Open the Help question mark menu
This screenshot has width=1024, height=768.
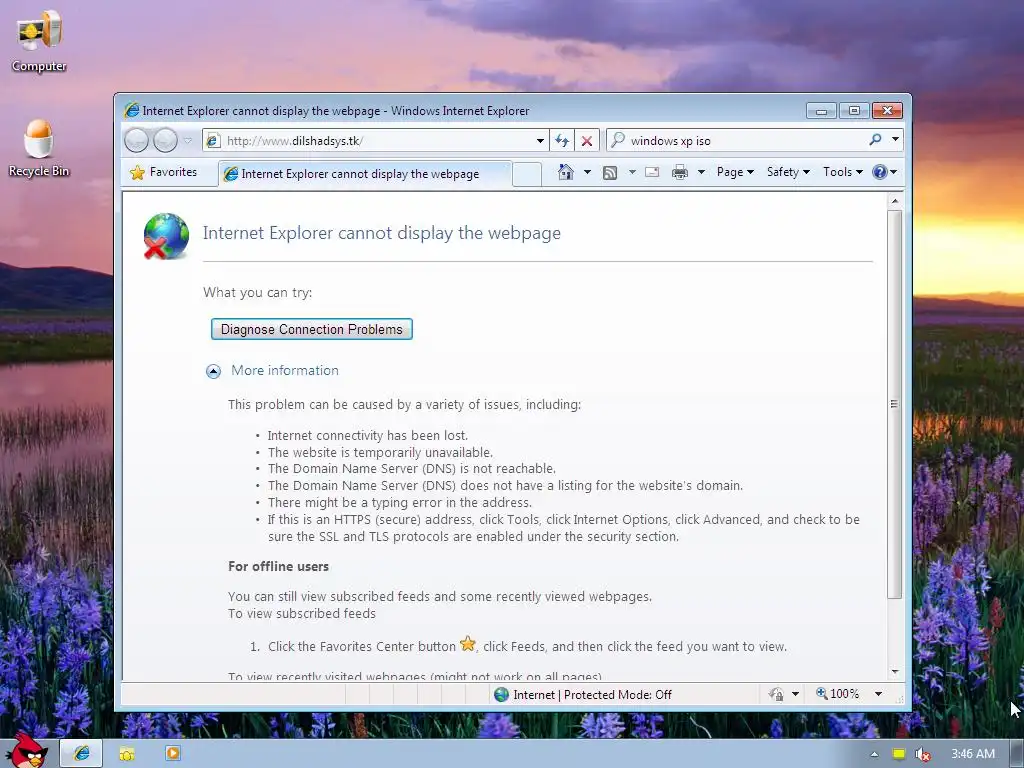pos(885,172)
